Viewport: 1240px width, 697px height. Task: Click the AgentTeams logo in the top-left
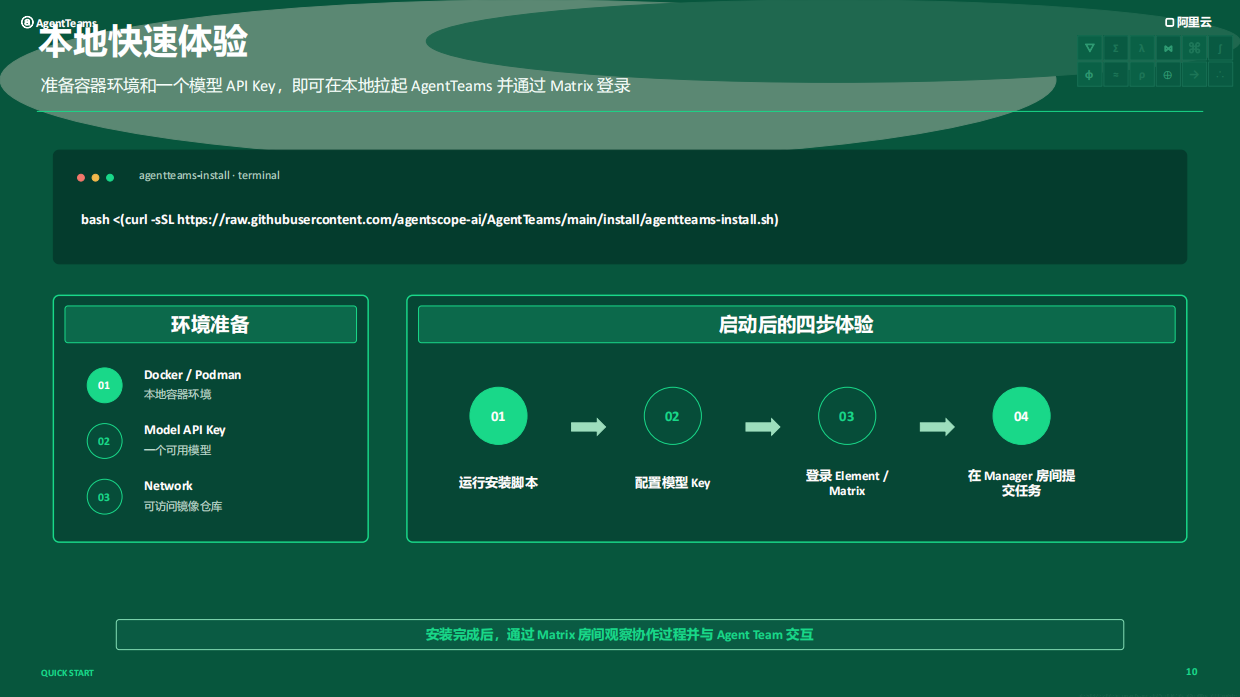(x=59, y=22)
